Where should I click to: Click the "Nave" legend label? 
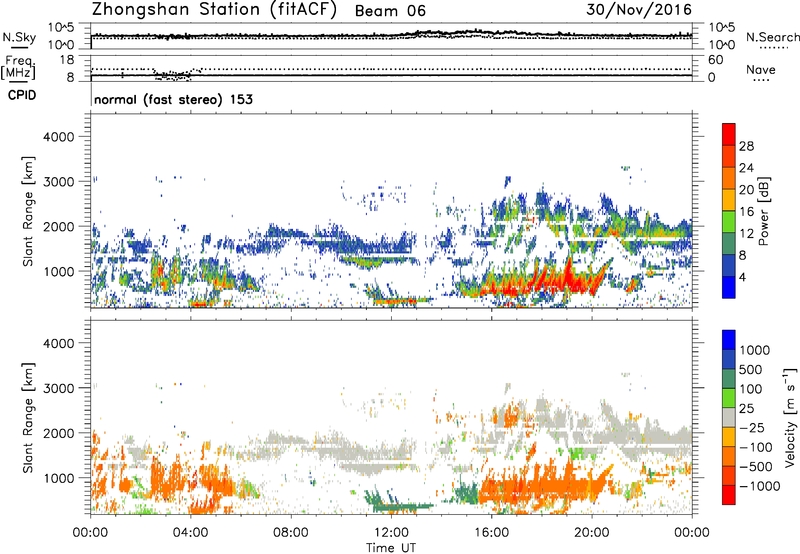point(761,69)
